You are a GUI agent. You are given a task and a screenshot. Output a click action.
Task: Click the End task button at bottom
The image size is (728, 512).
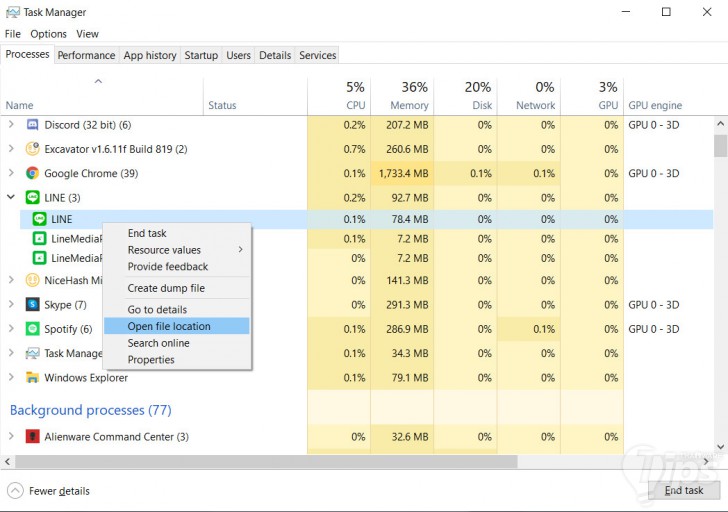click(x=684, y=490)
